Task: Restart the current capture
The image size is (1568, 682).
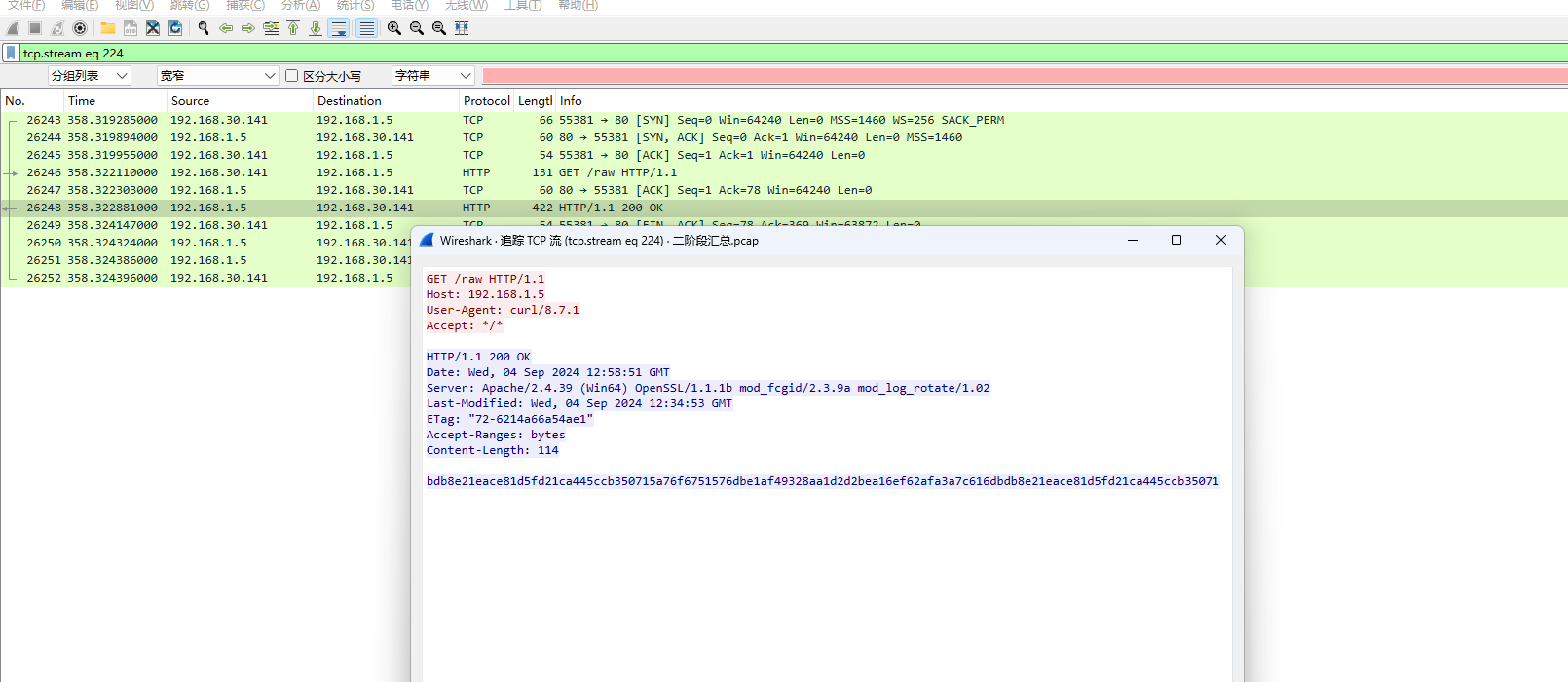Action: click(57, 28)
